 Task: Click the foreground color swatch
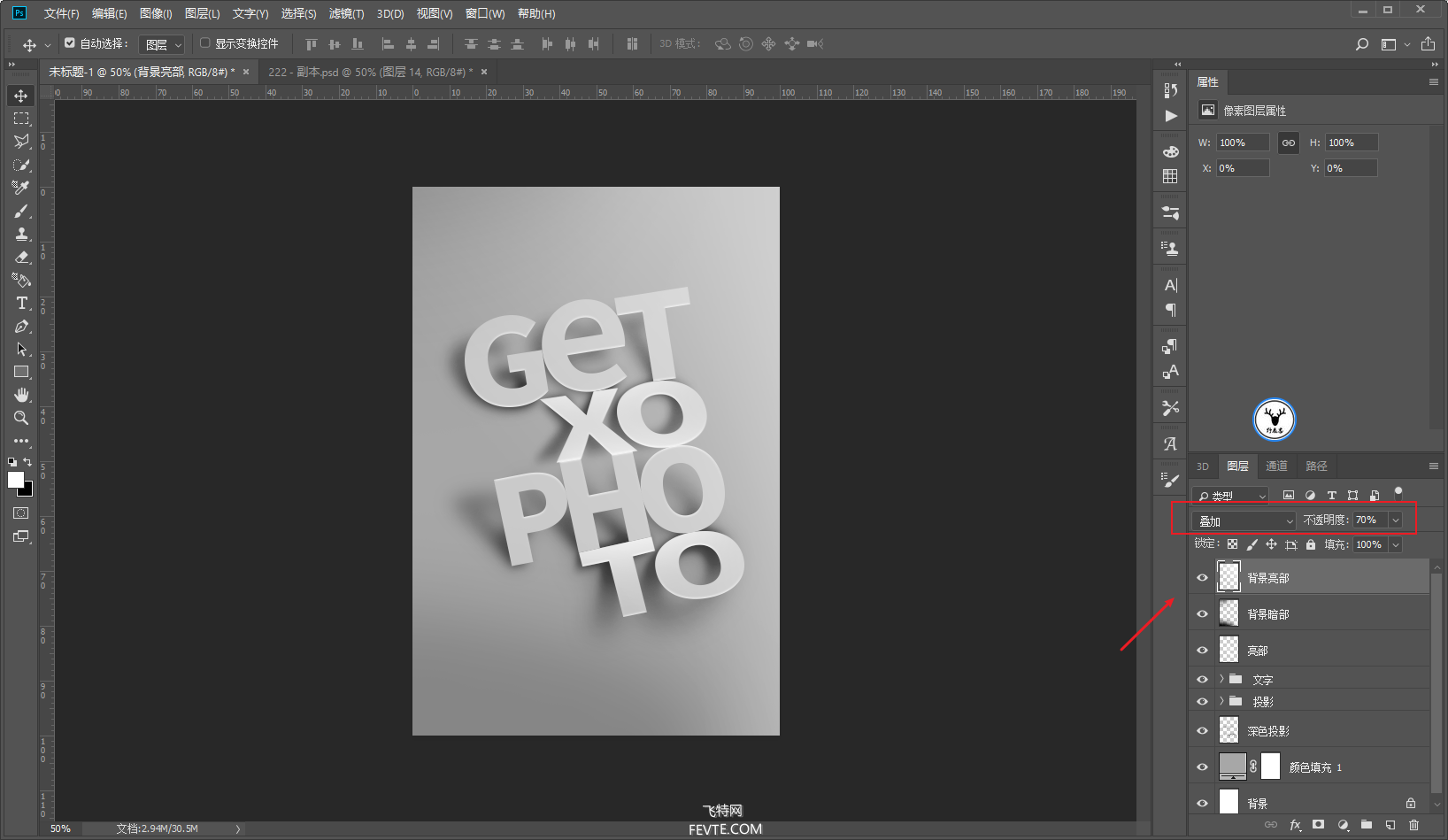tap(16, 480)
